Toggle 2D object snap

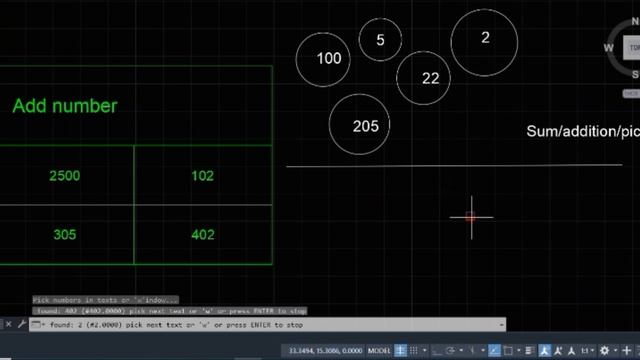508,350
